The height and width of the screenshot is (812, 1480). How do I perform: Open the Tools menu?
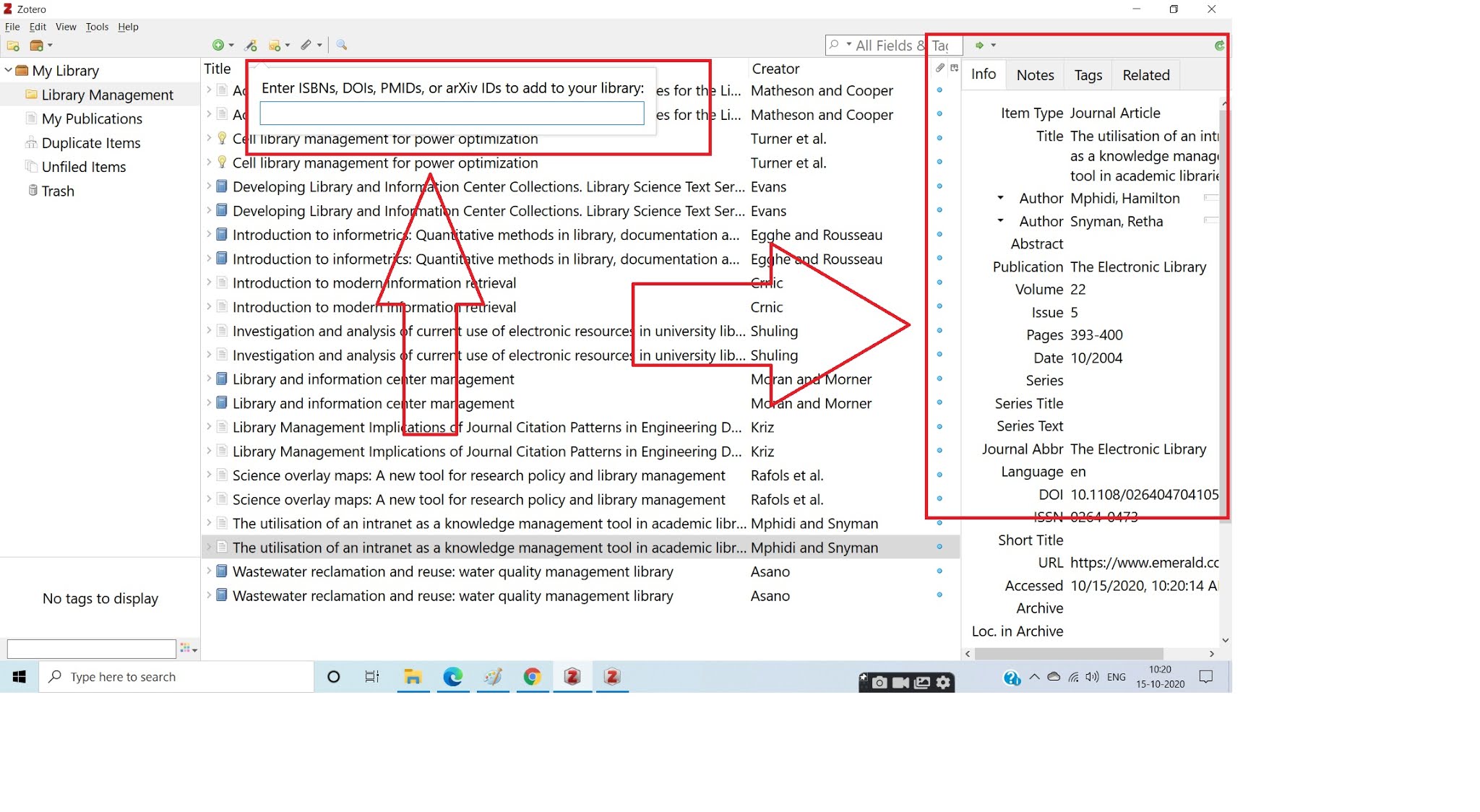pyautogui.click(x=97, y=27)
